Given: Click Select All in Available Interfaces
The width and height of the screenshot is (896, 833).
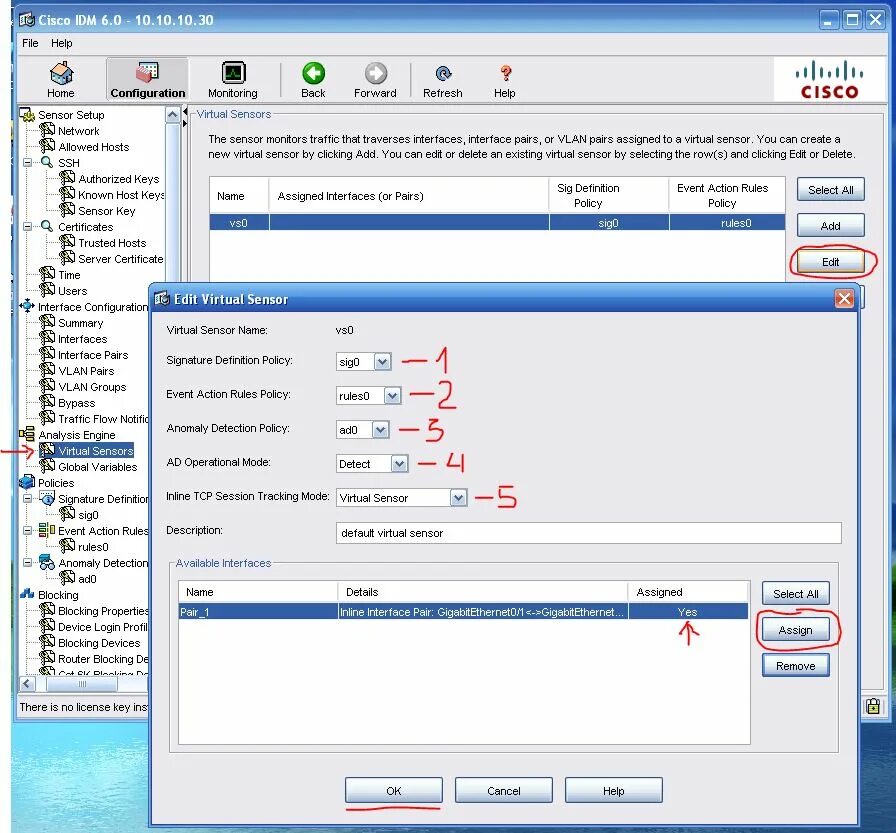Looking at the screenshot, I should [795, 594].
